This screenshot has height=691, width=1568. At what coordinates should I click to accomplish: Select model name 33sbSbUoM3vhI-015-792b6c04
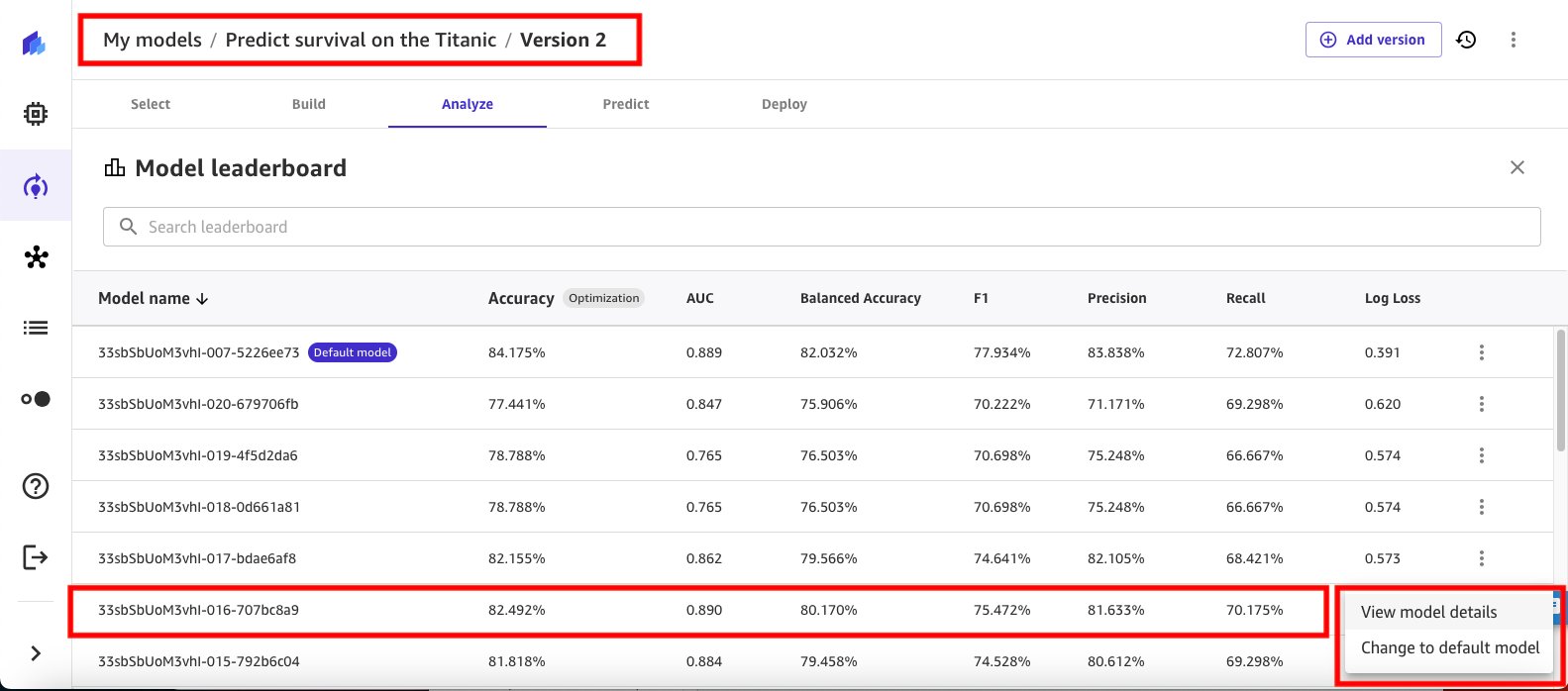click(199, 661)
